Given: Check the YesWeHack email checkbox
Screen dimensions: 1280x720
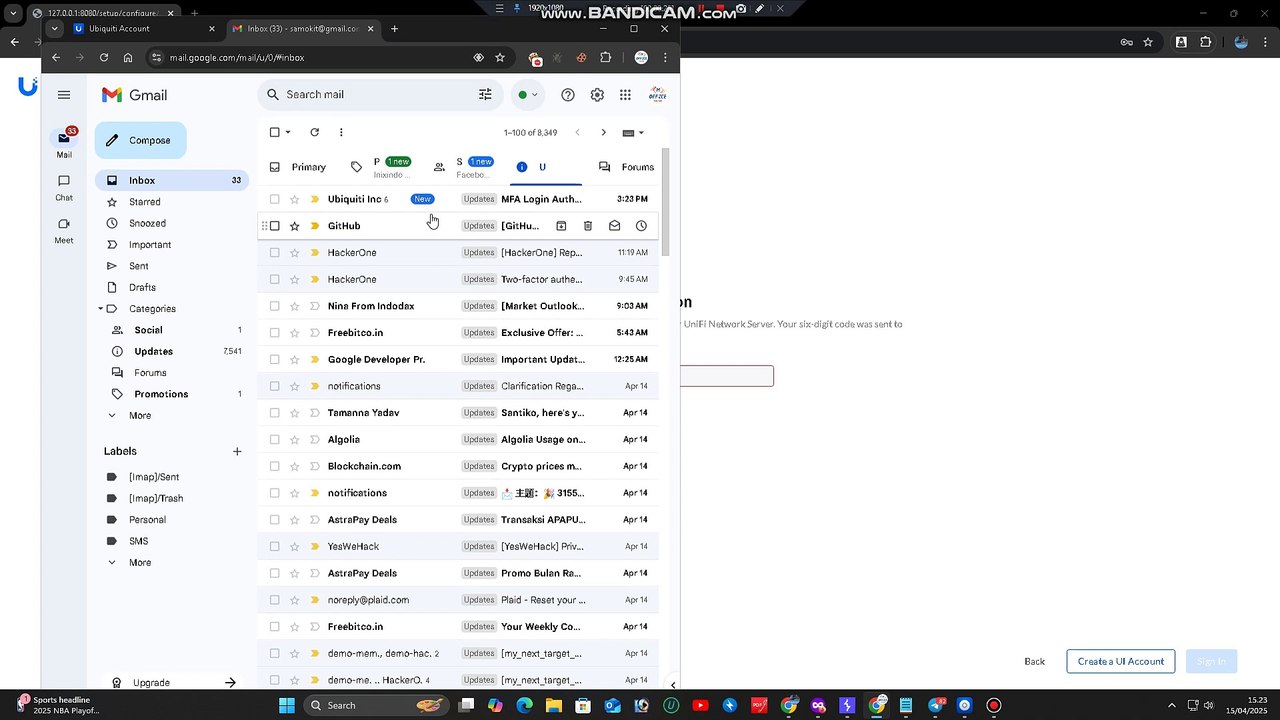Looking at the screenshot, I should (x=275, y=546).
